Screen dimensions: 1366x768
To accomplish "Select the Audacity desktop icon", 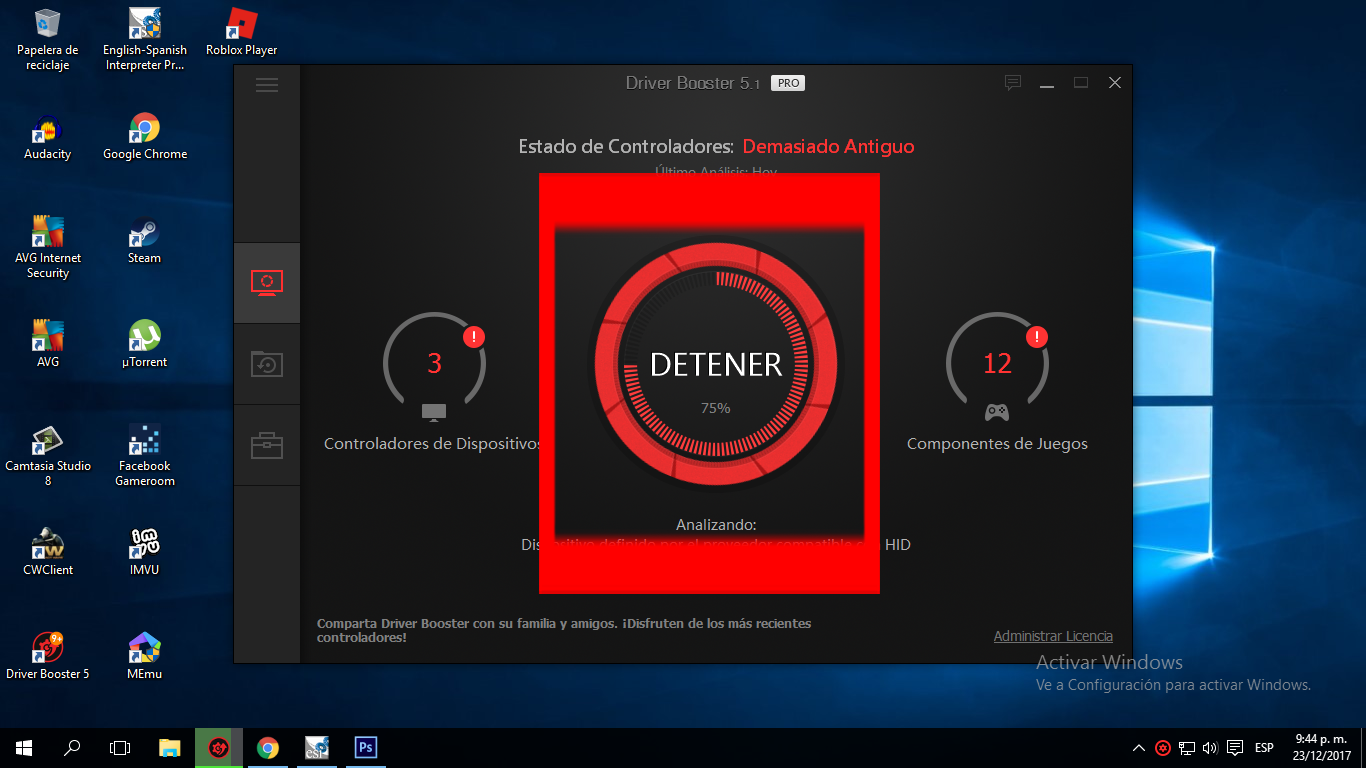I will (x=48, y=137).
